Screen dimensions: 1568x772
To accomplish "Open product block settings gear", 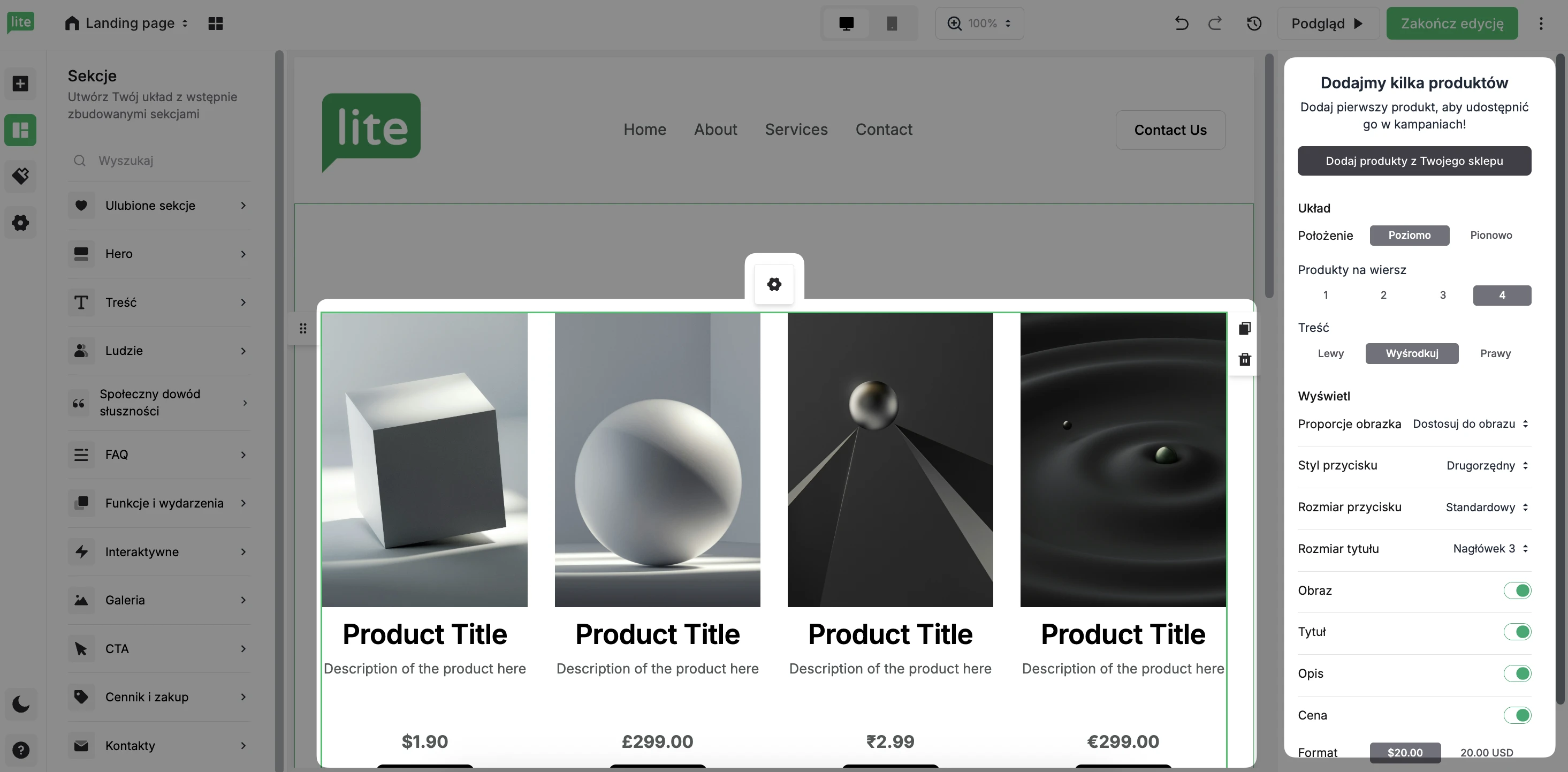I will point(774,284).
